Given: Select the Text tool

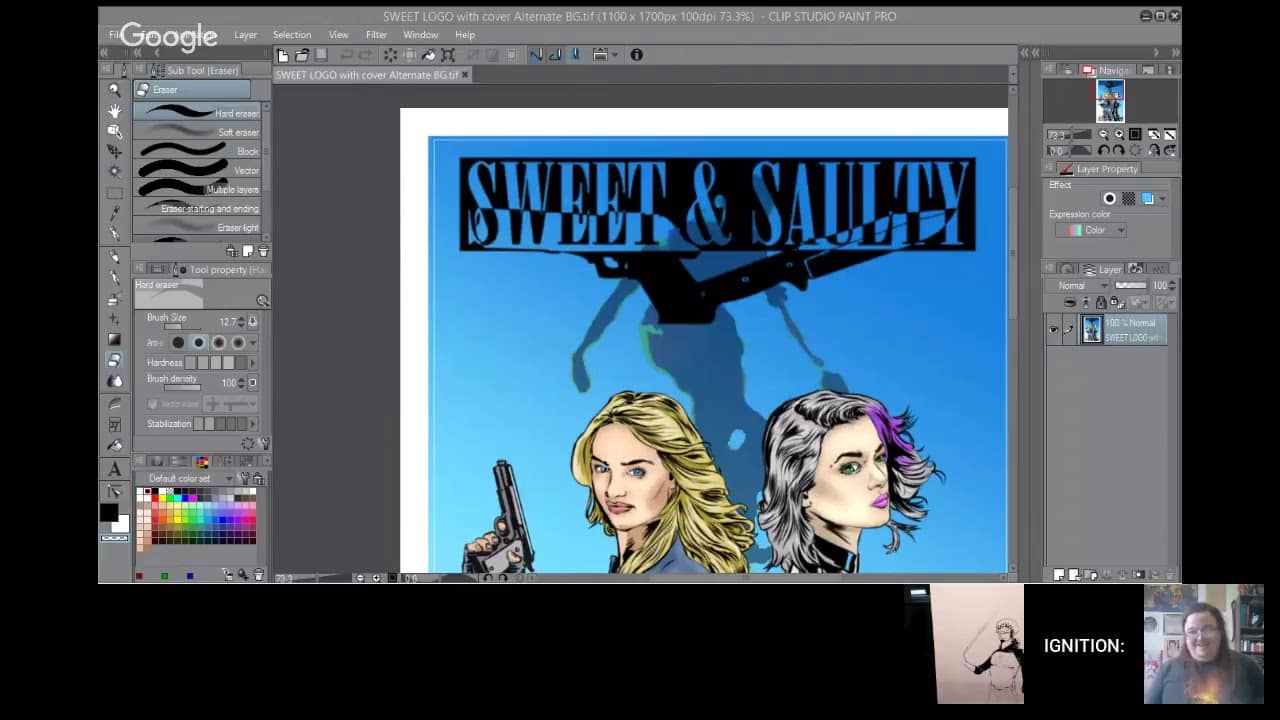Looking at the screenshot, I should tap(114, 470).
